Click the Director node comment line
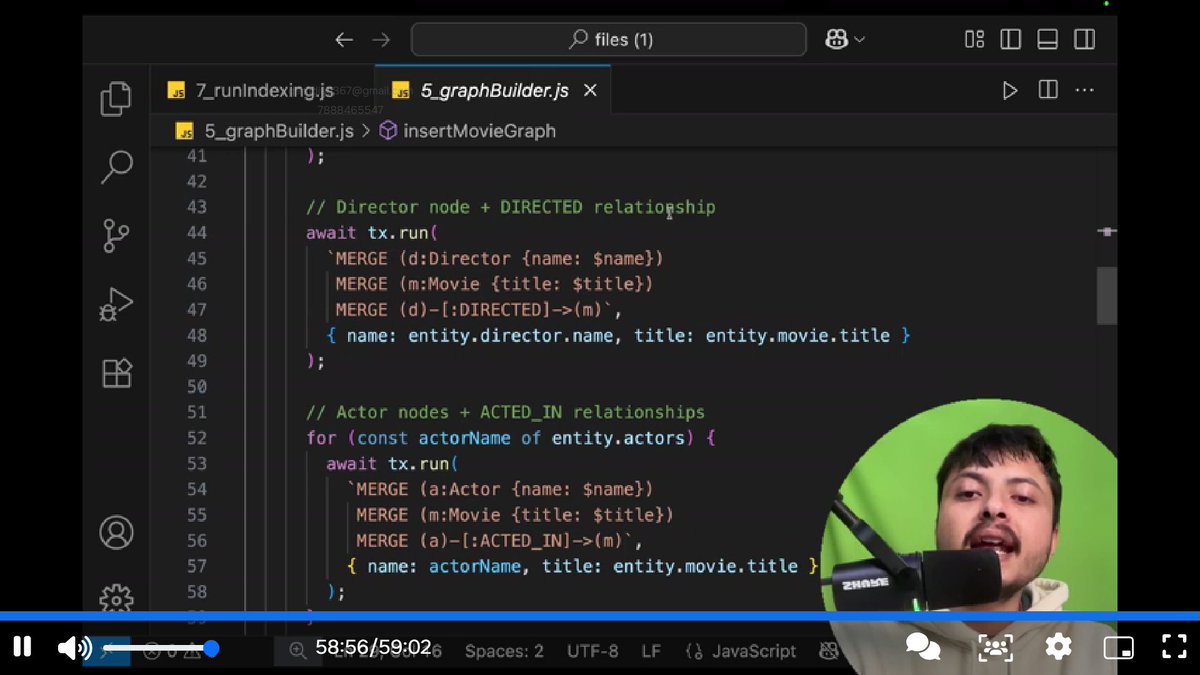 pos(511,207)
